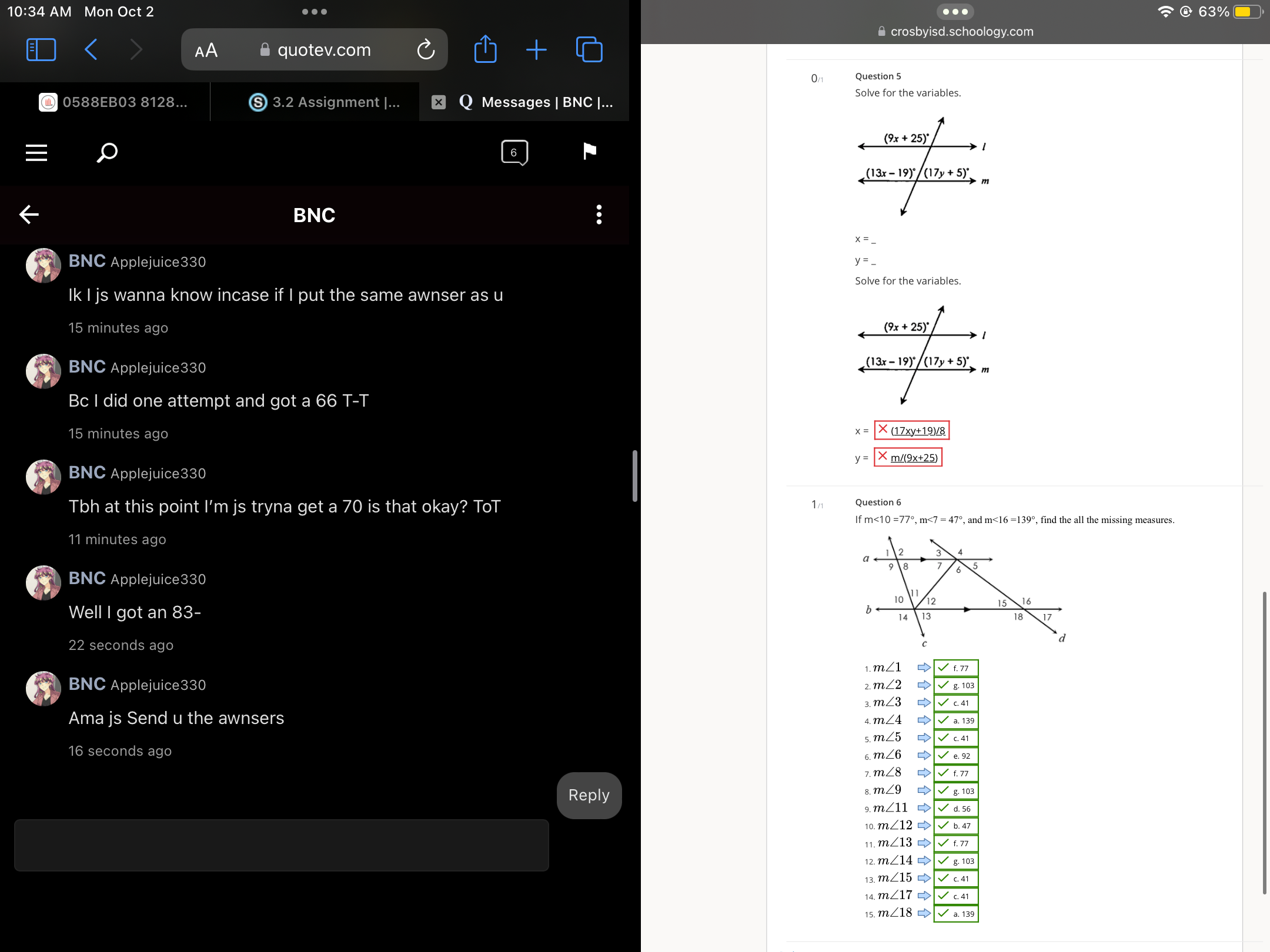
Task: Open the avatar beside 'Ik I js wanna know' message
Action: (44, 266)
